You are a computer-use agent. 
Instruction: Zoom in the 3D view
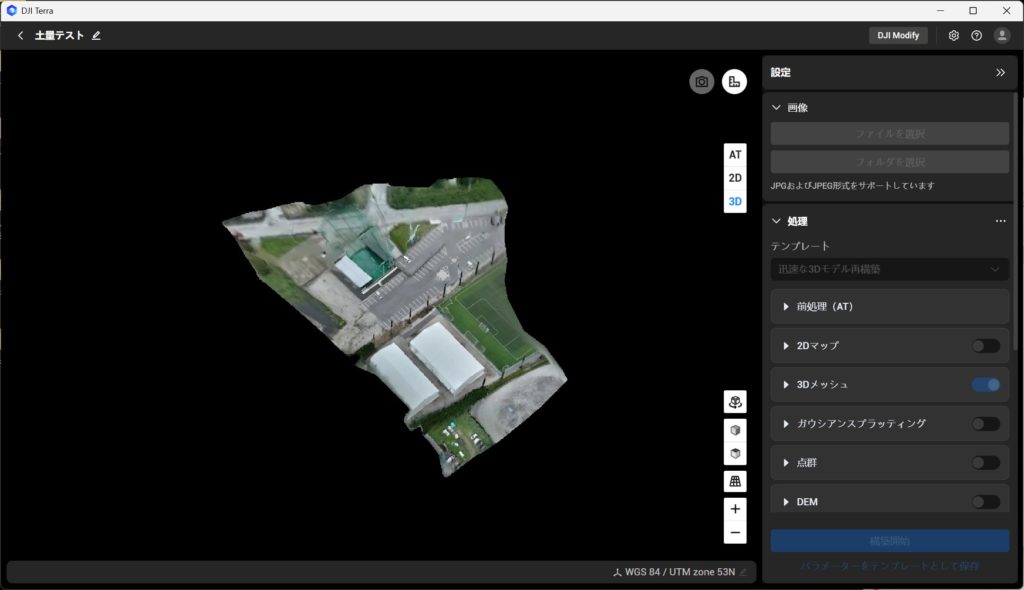tap(735, 509)
